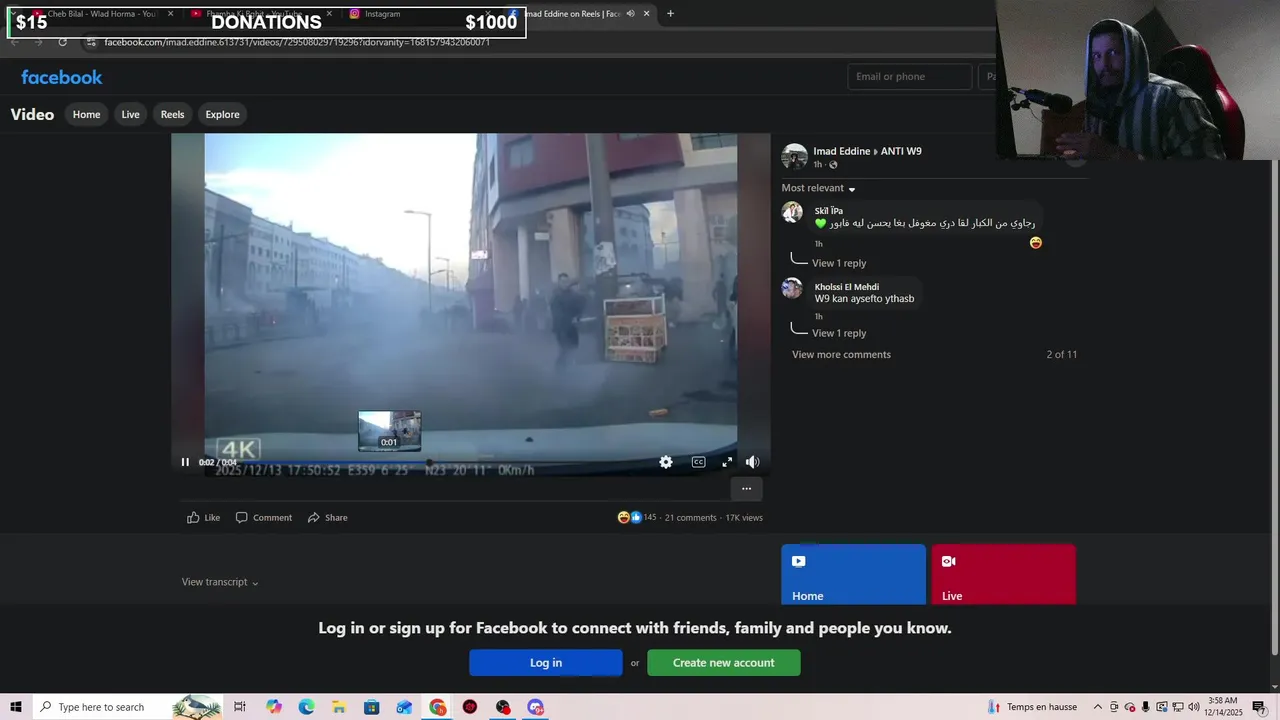
Task: Click the Facebook logo
Action: [x=62, y=77]
